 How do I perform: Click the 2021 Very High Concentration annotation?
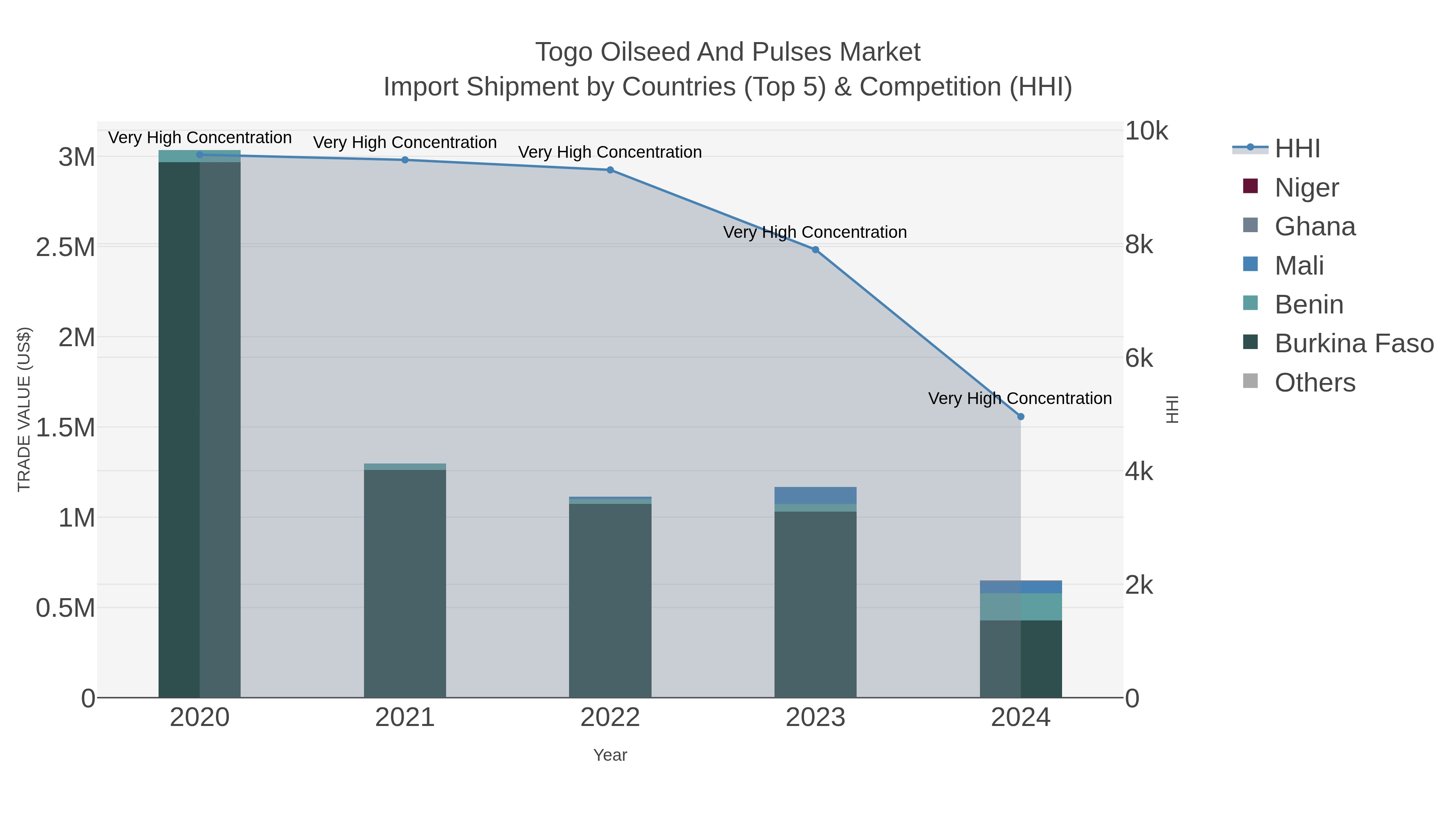[405, 142]
